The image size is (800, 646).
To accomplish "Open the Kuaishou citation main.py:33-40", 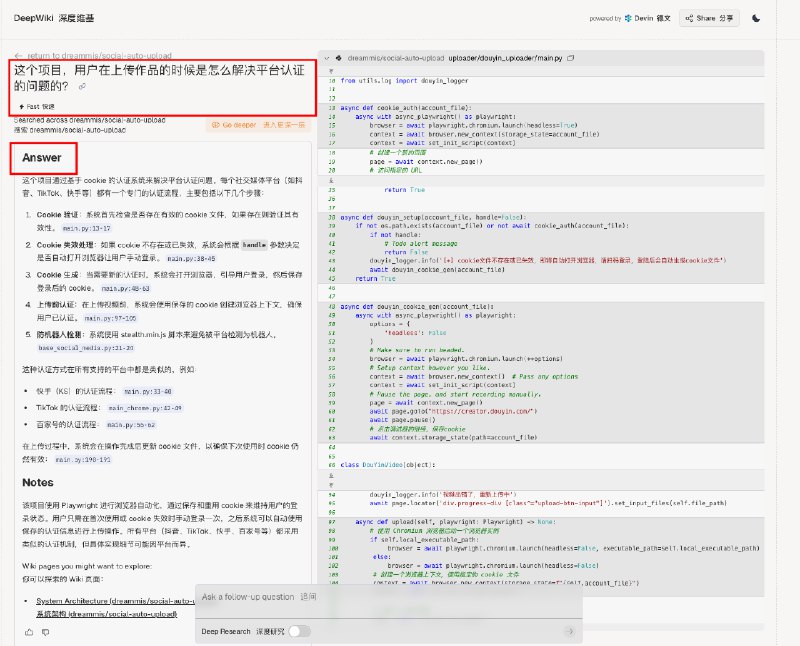I will (x=148, y=391).
